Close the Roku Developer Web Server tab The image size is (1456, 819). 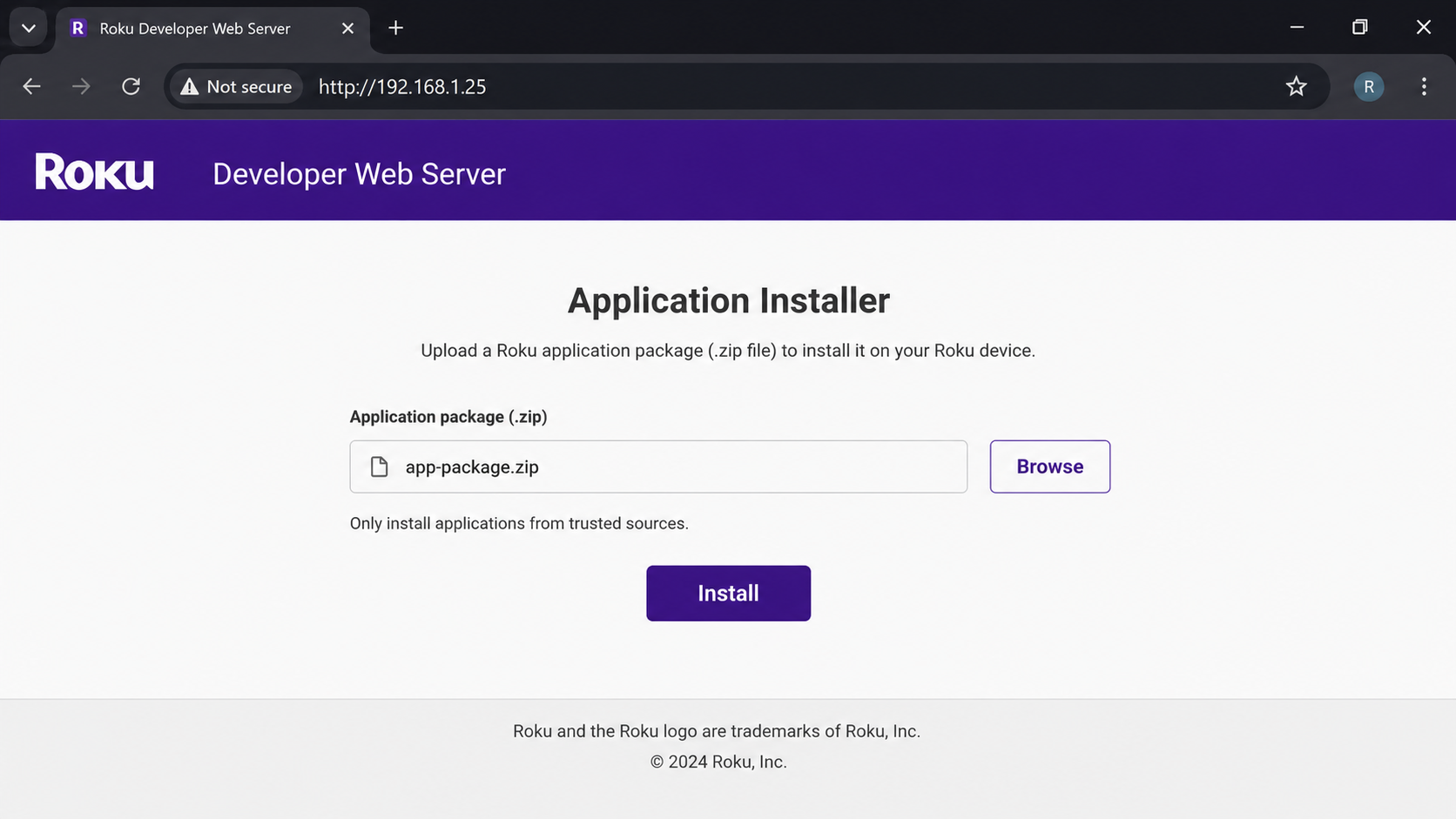tap(348, 28)
